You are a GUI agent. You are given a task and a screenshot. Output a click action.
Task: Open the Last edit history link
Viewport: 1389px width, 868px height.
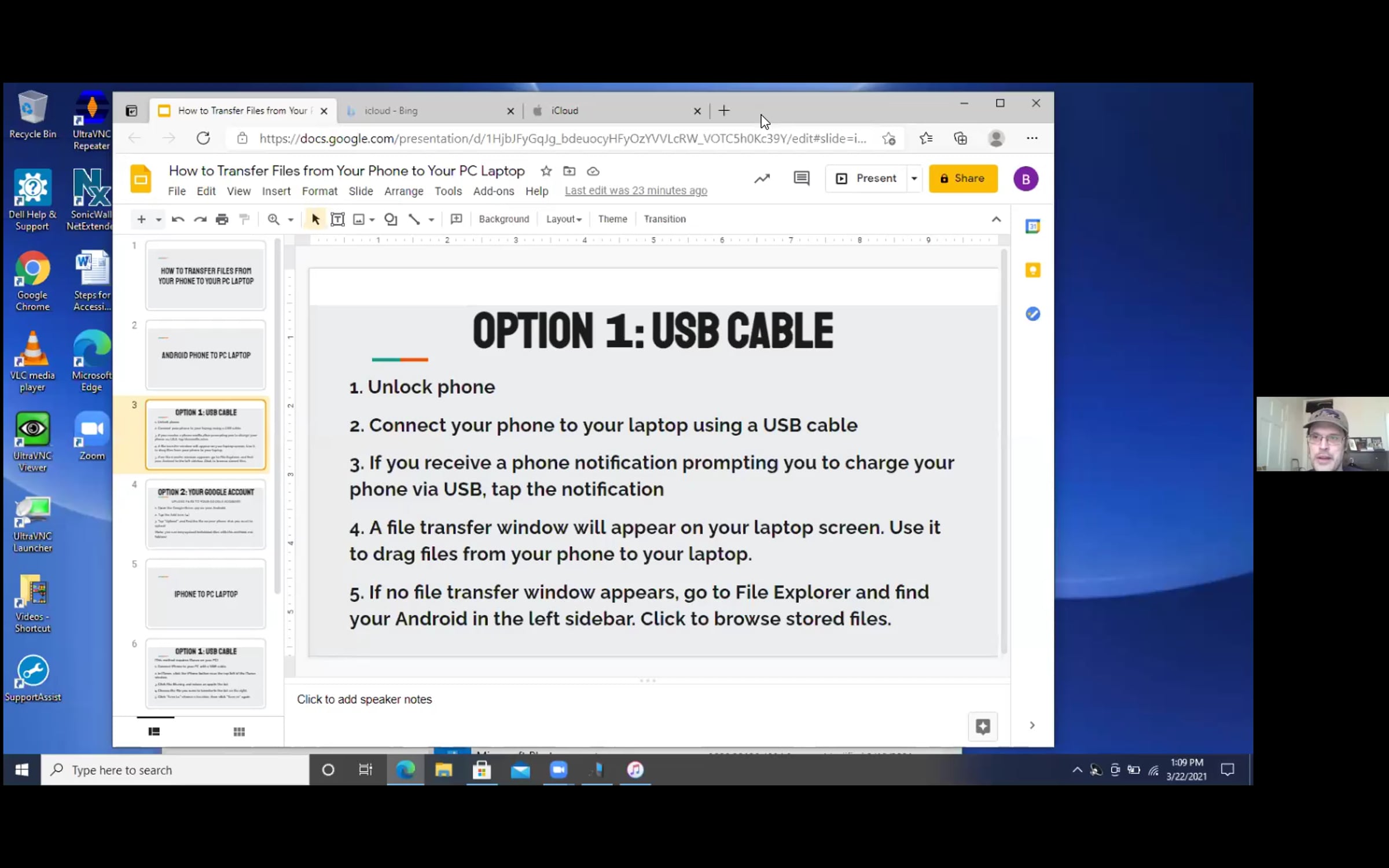point(635,190)
